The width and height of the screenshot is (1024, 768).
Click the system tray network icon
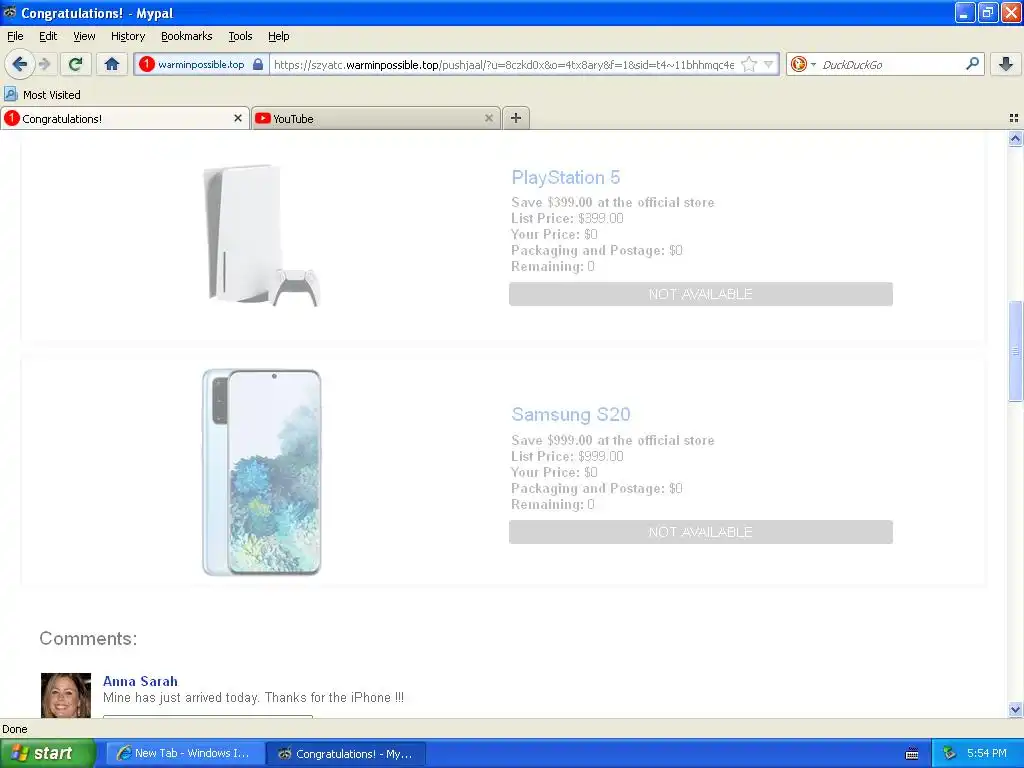pyautogui.click(x=949, y=754)
